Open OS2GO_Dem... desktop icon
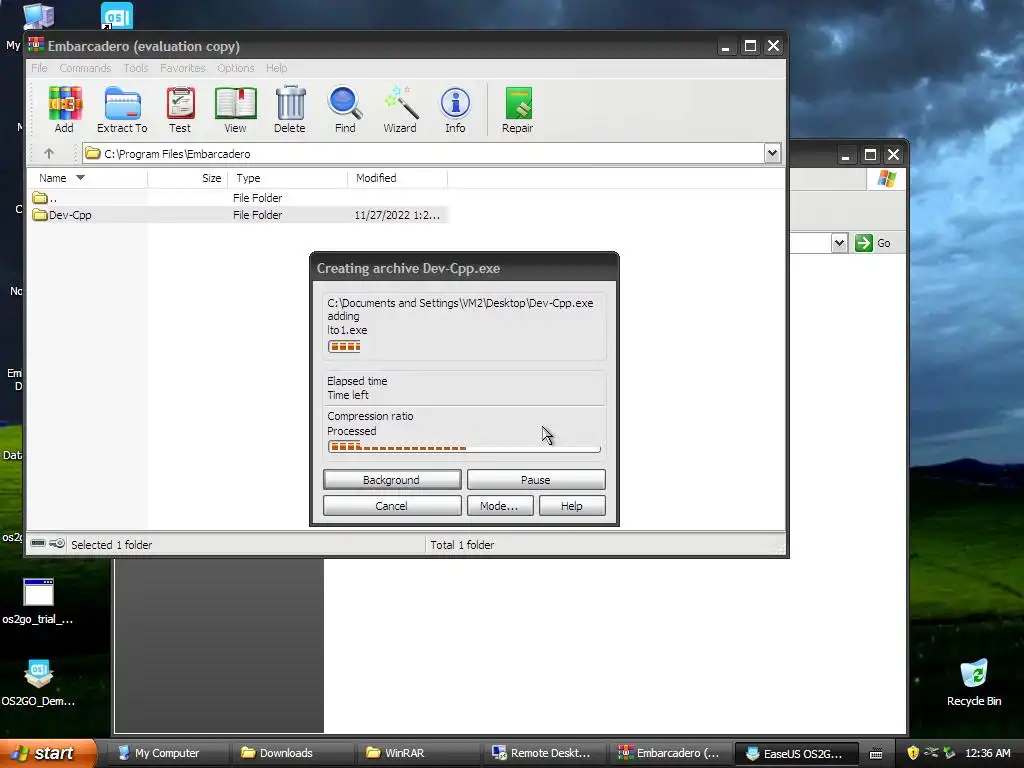 38,683
